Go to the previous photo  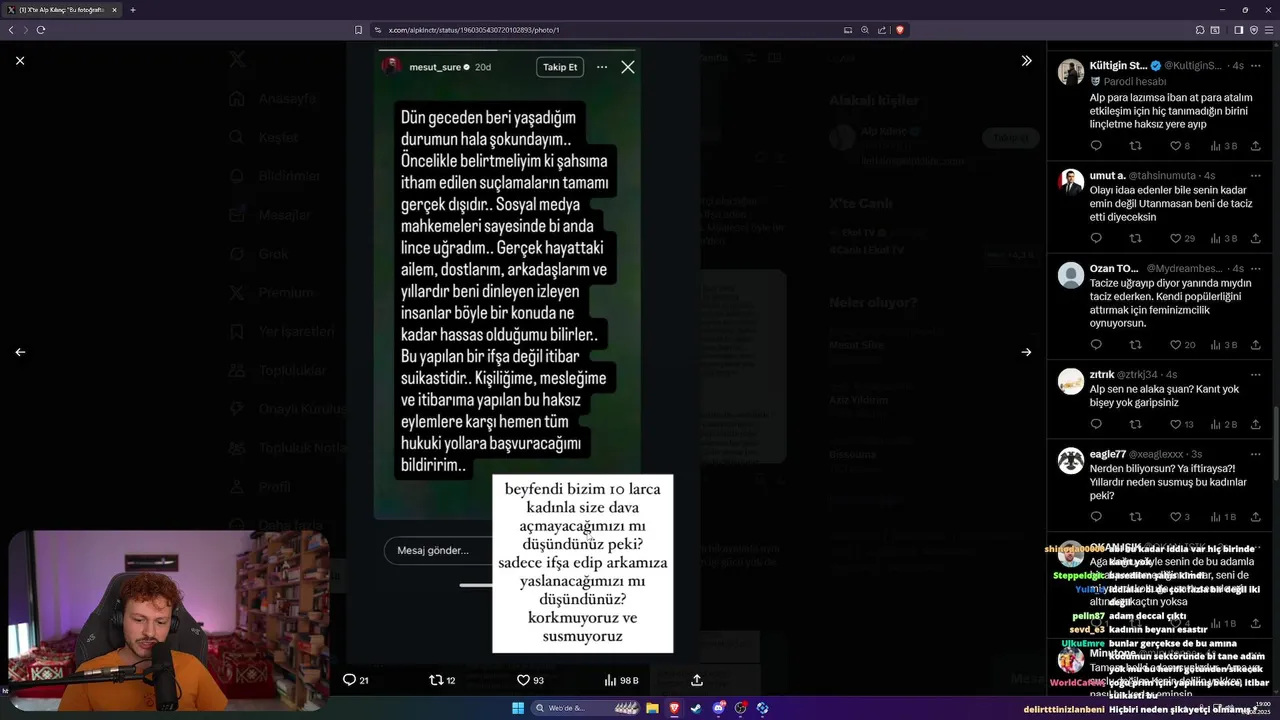pos(20,352)
